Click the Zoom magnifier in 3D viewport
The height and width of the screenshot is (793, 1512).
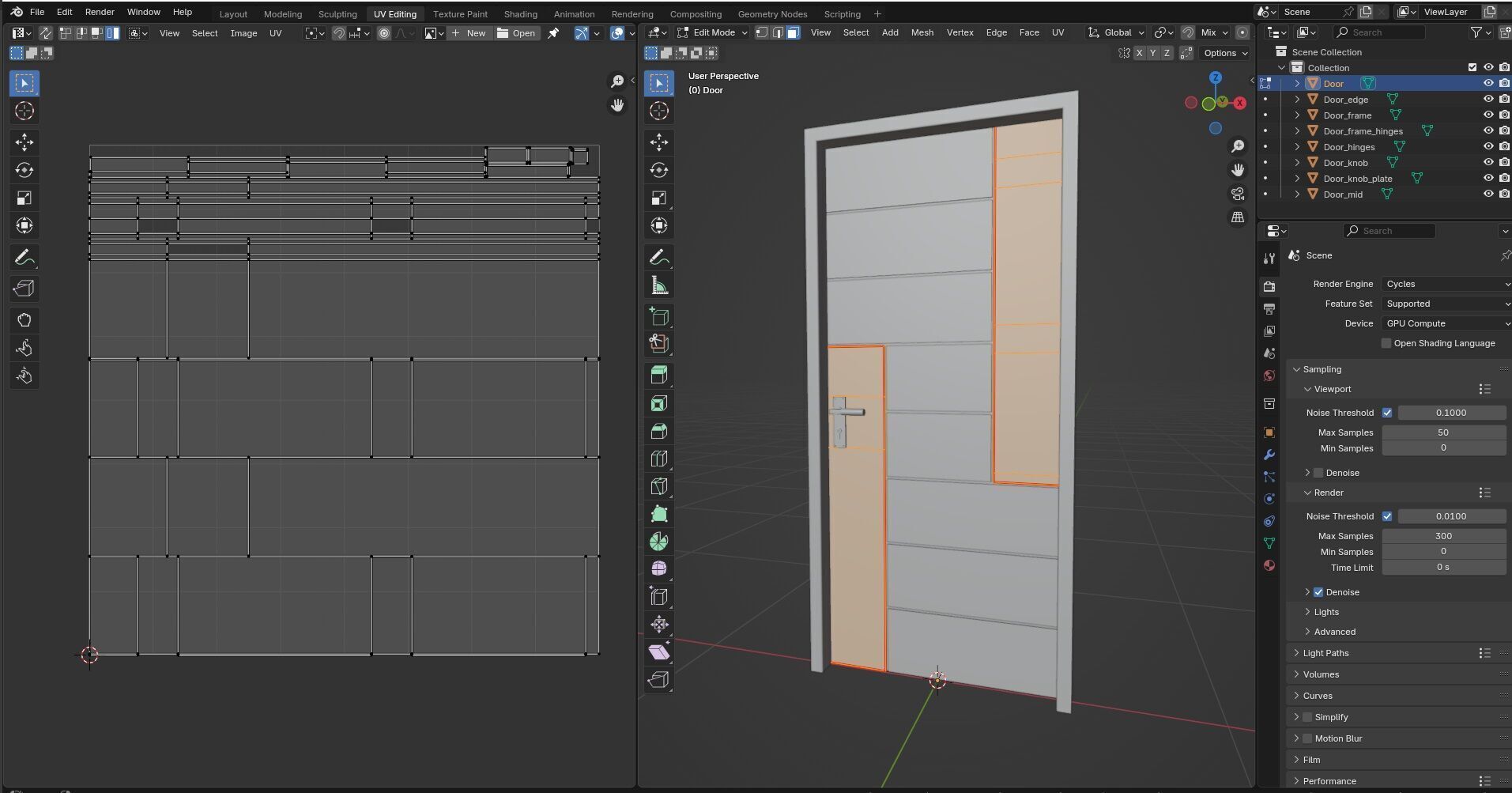click(1238, 146)
